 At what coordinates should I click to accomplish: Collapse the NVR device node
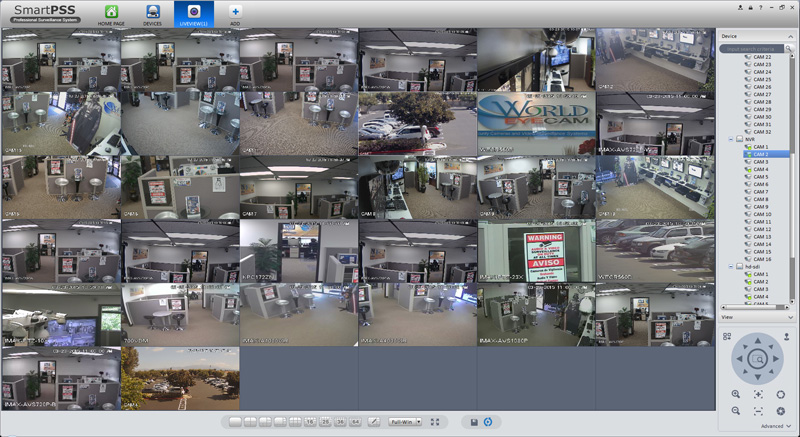(731, 139)
